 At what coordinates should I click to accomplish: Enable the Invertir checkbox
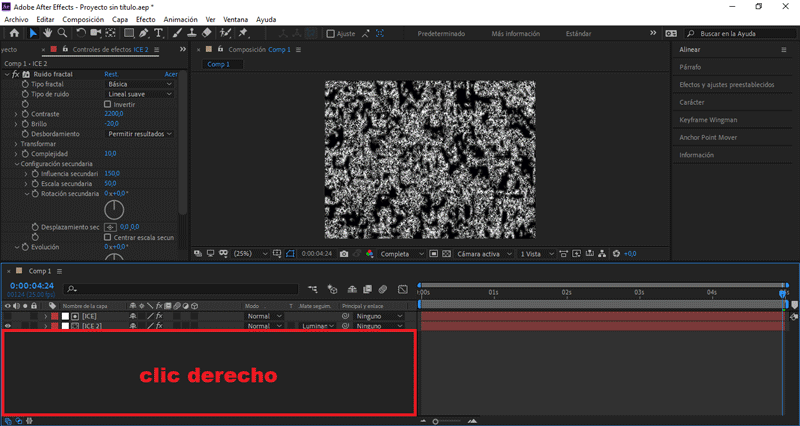(108, 104)
